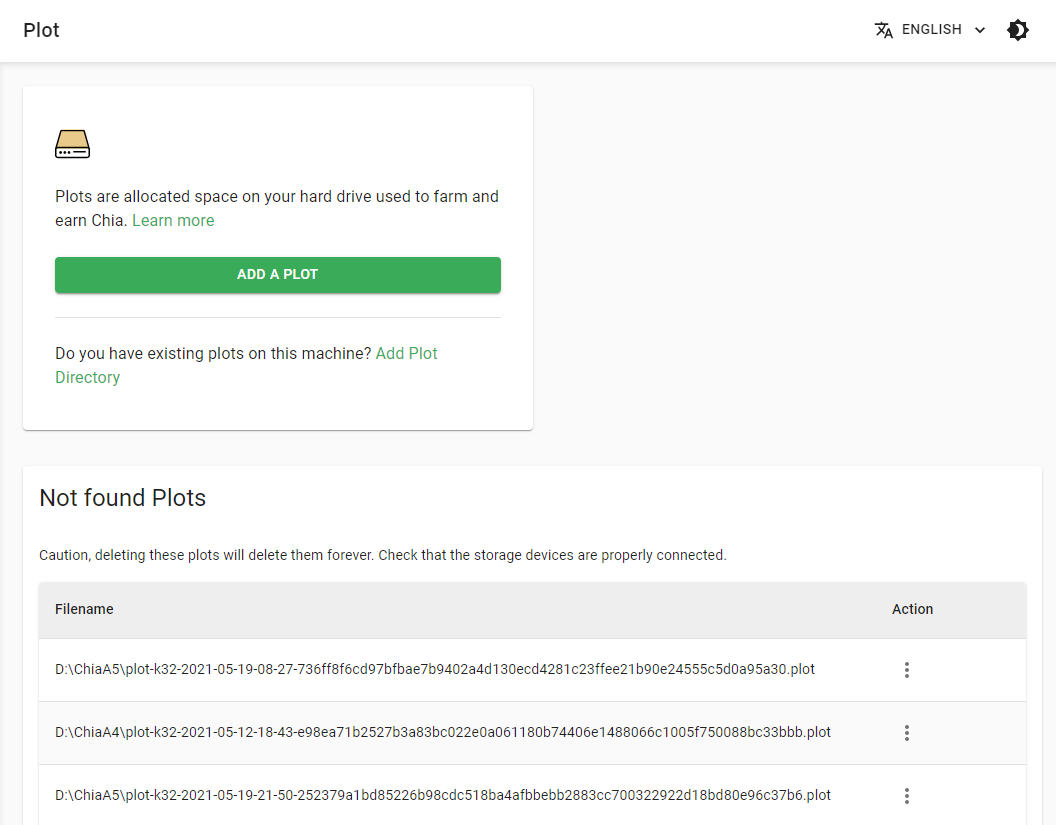This screenshot has height=825, width=1056.
Task: Click the hard drive plot icon
Action: tap(72, 144)
